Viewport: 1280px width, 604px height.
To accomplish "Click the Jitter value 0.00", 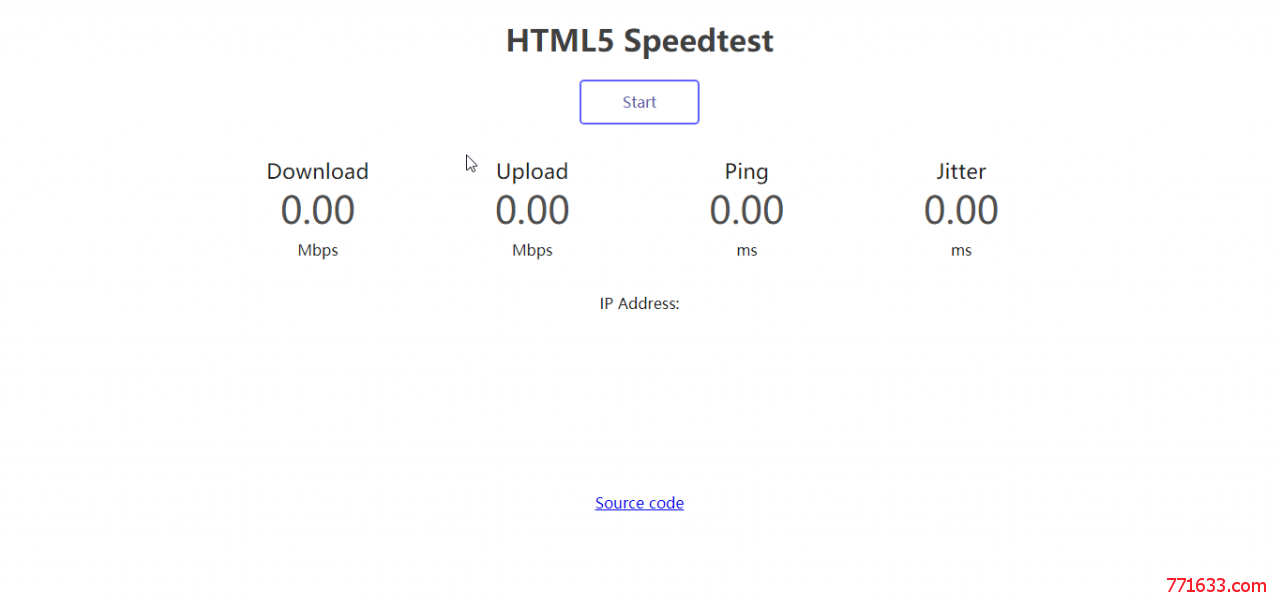I will 961,211.
